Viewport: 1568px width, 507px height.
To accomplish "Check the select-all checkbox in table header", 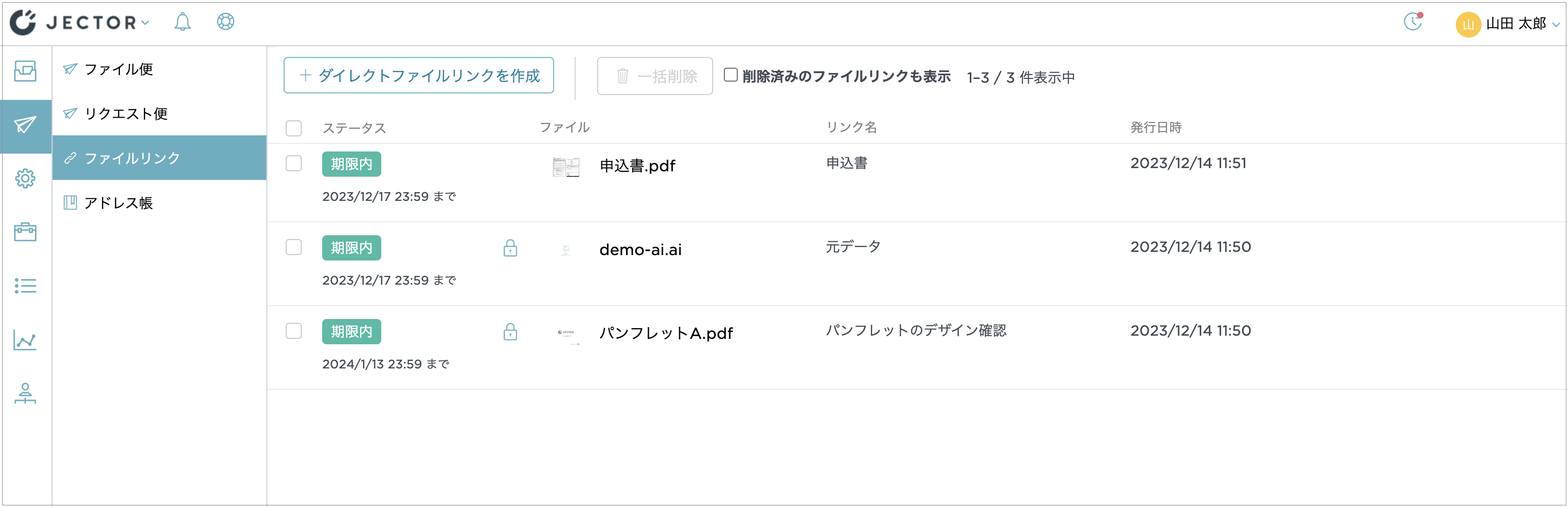I will point(294,128).
